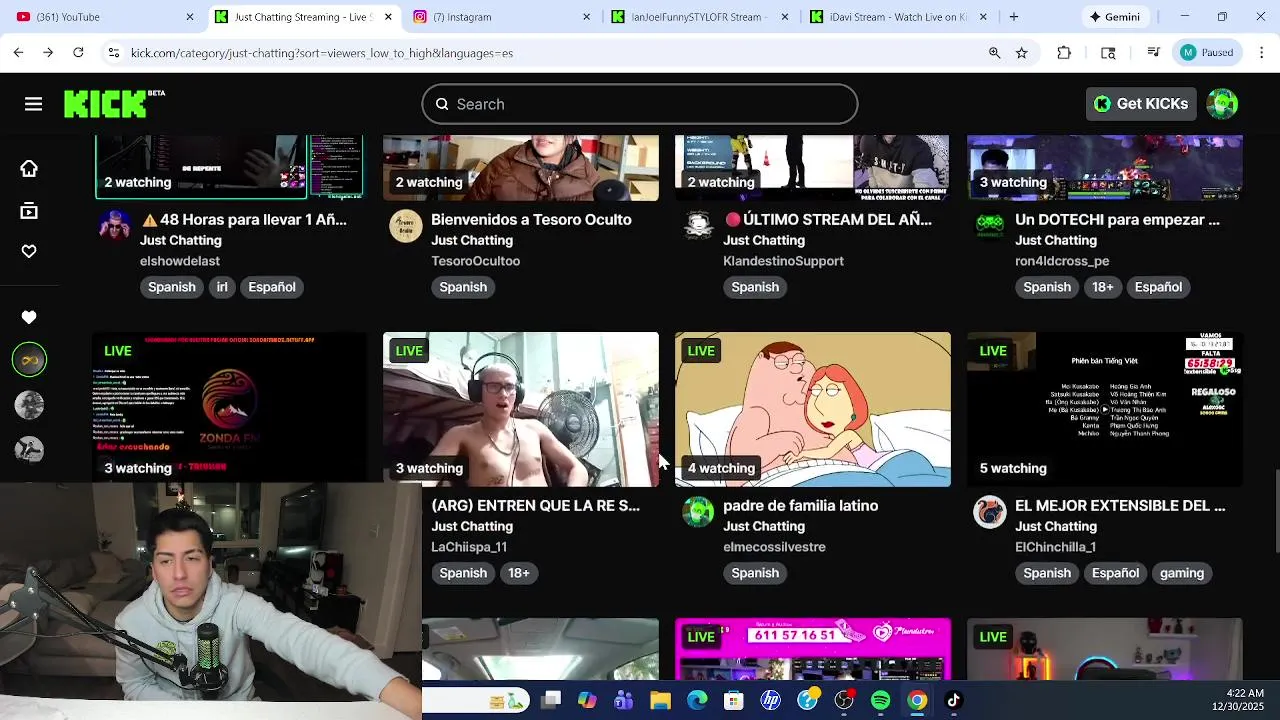
Task: Click the Get KICKs button
Action: tap(1141, 104)
